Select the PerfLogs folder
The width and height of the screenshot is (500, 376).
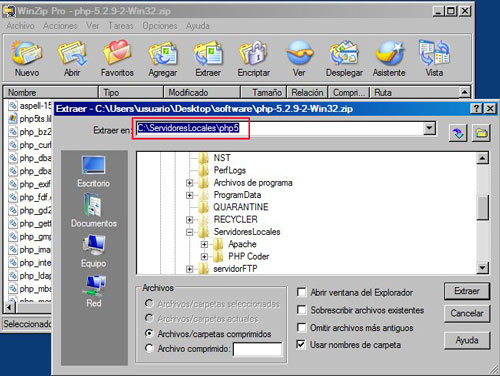coord(230,170)
